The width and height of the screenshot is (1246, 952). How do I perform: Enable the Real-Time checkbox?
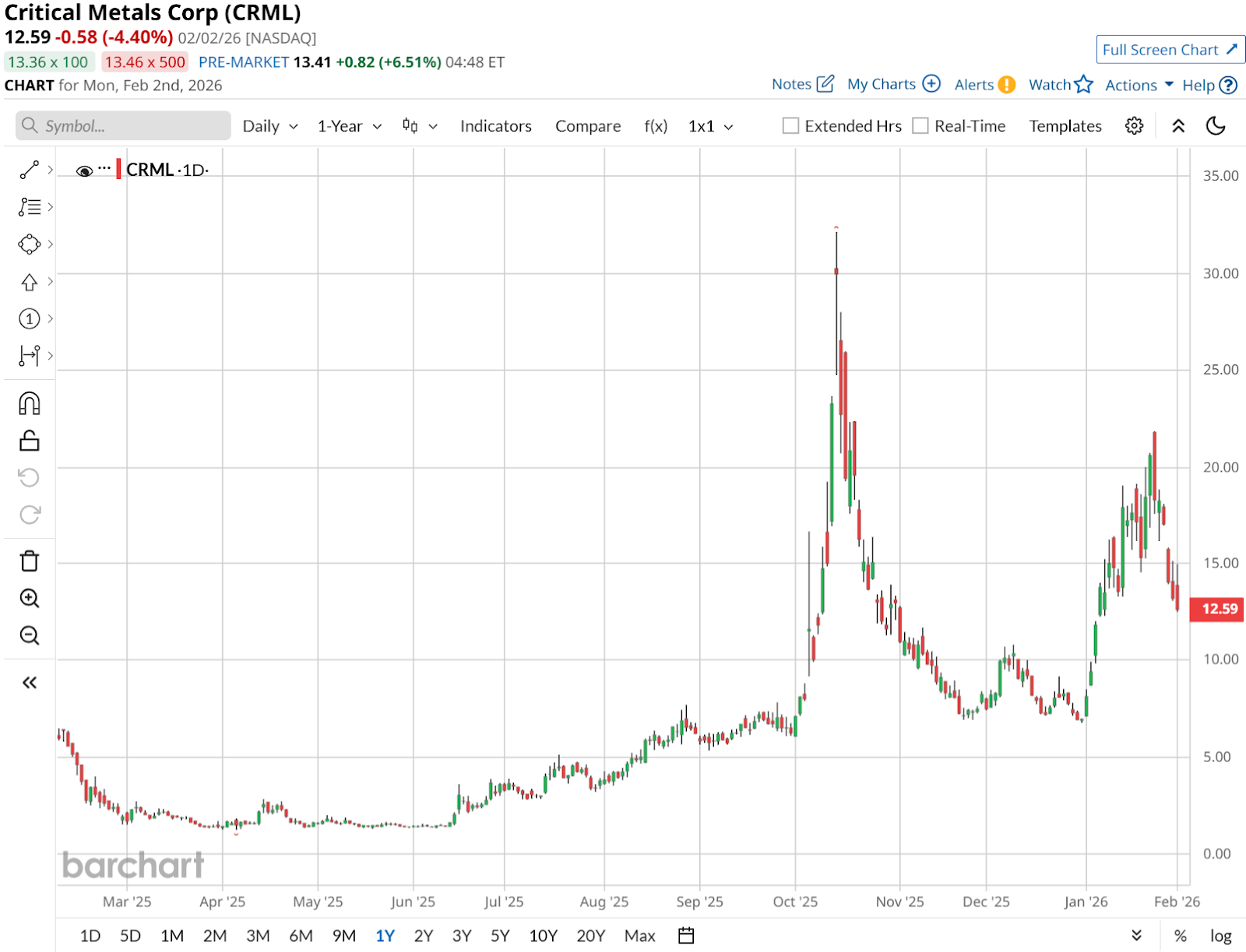click(x=920, y=126)
